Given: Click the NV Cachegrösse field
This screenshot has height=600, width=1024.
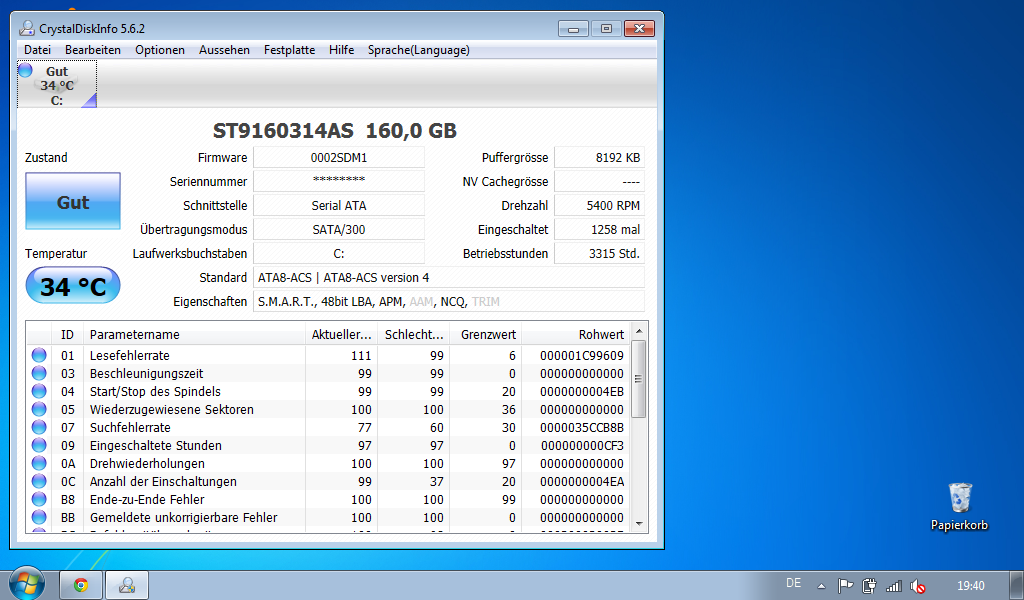Looking at the screenshot, I should 600,182.
